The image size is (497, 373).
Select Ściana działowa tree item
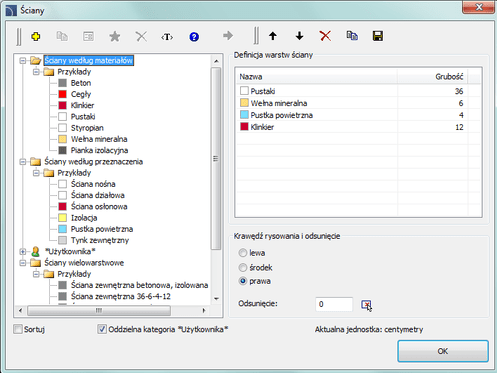tap(98, 195)
